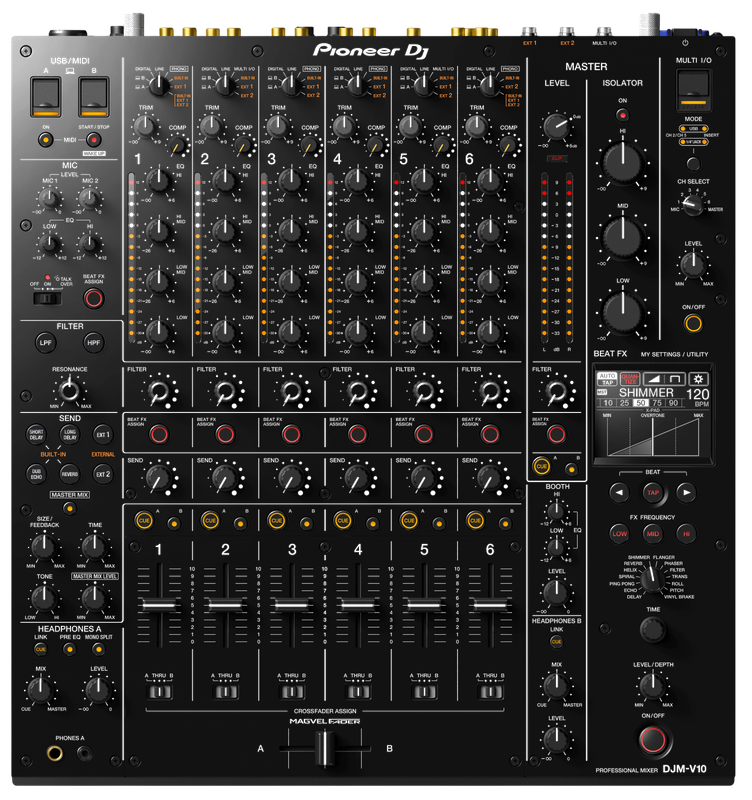The width and height of the screenshot is (752, 800).
Task: Enable channel 2 BEAT FX ASSIGN button
Action: coord(225,434)
